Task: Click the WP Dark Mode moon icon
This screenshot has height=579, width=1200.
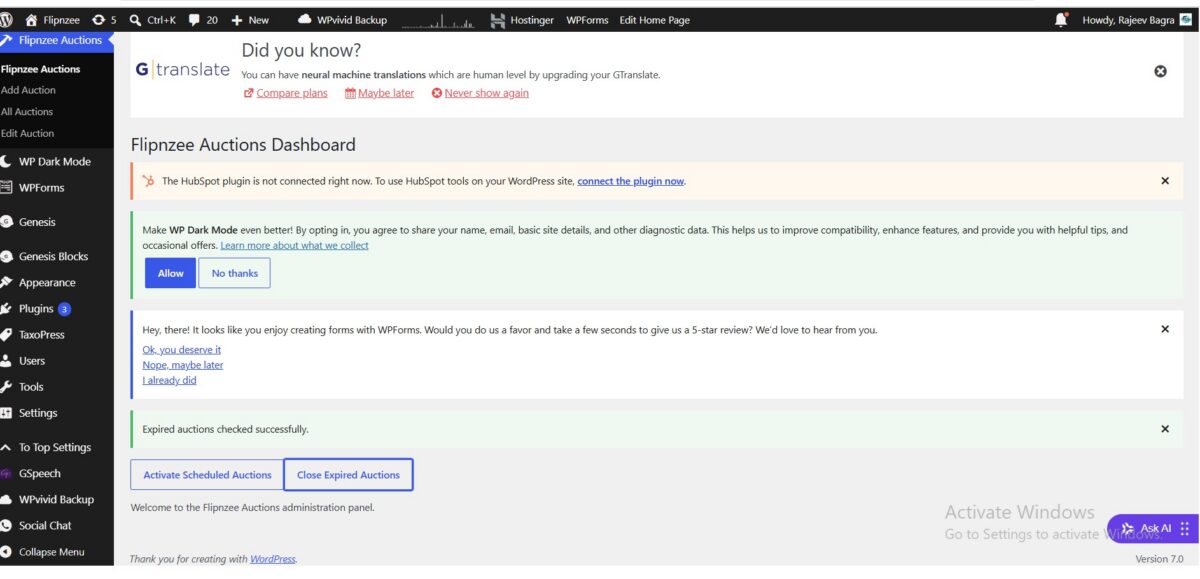Action: (7, 161)
